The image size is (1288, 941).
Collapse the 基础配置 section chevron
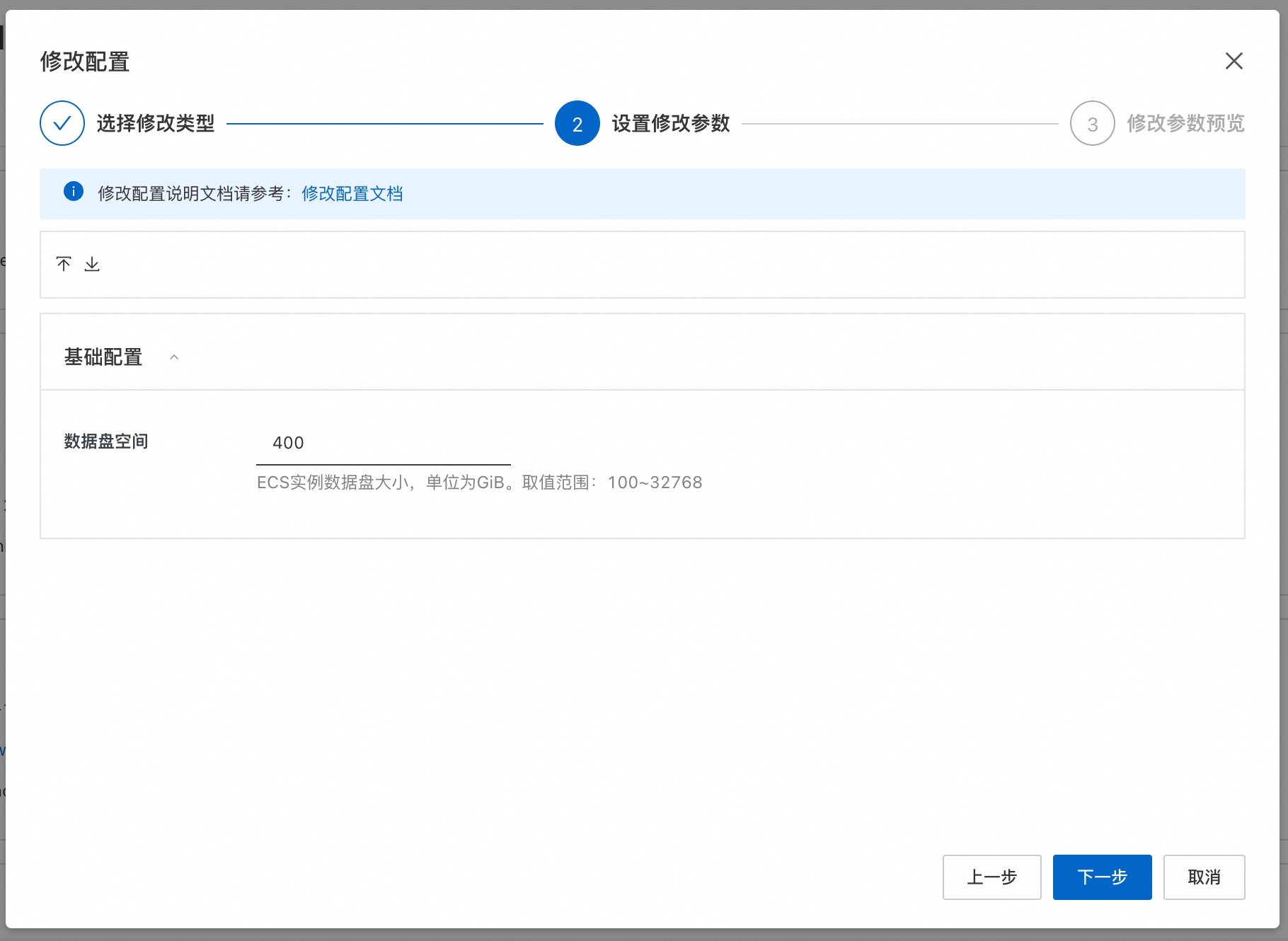pos(174,357)
